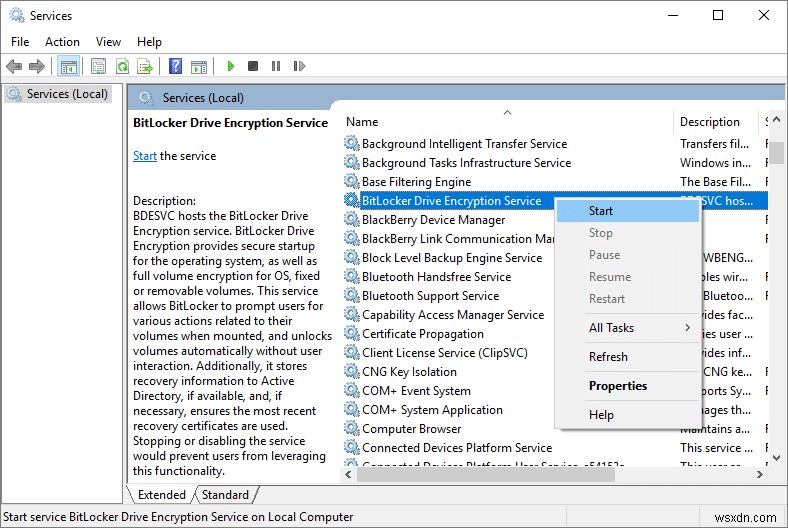The image size is (788, 528).
Task: Choose Refresh in the context menu
Action: tap(628, 357)
